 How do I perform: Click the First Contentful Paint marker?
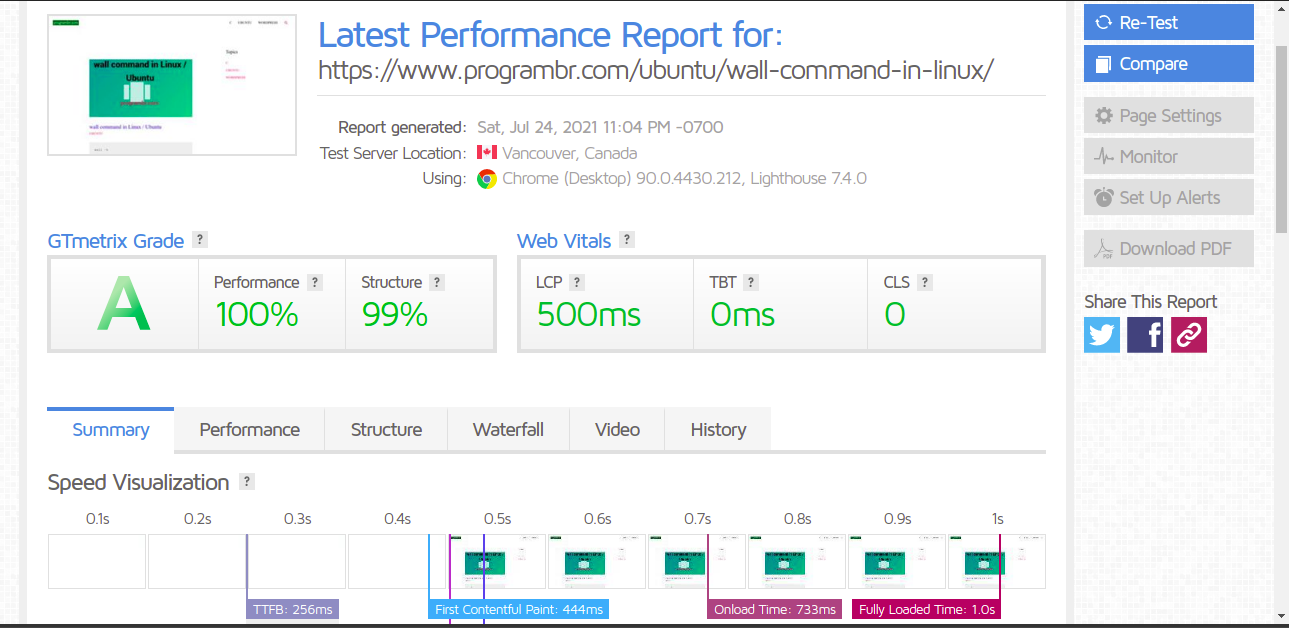pos(518,609)
